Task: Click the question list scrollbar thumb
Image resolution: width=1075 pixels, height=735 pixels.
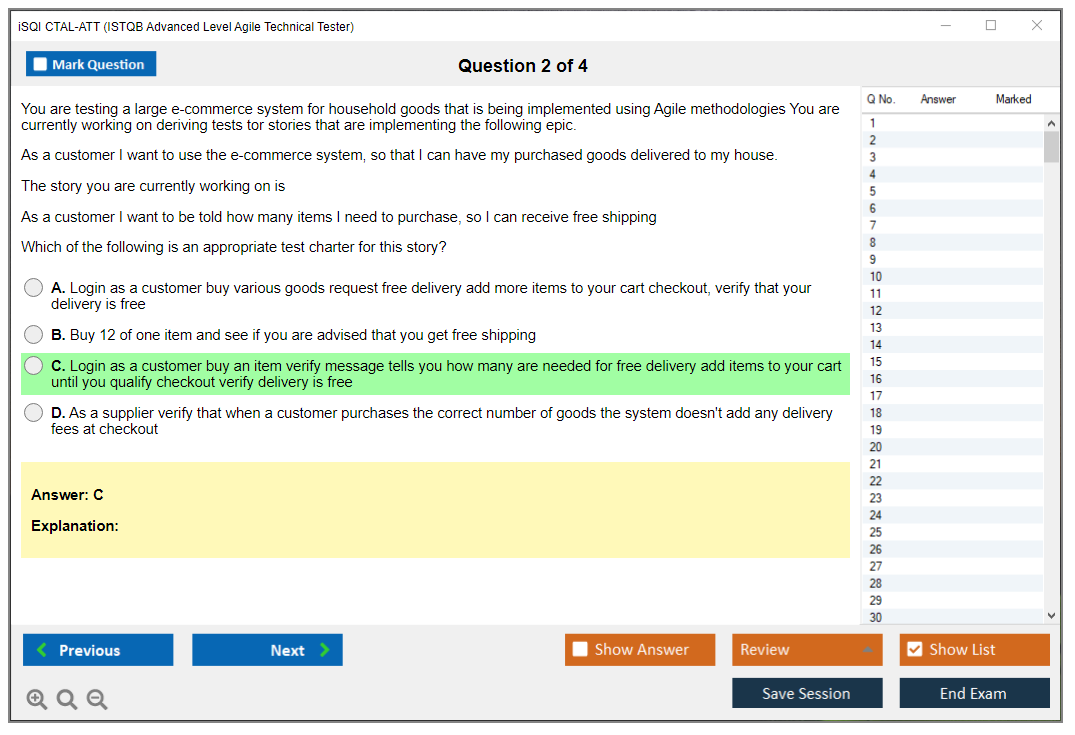Action: click(x=1051, y=147)
